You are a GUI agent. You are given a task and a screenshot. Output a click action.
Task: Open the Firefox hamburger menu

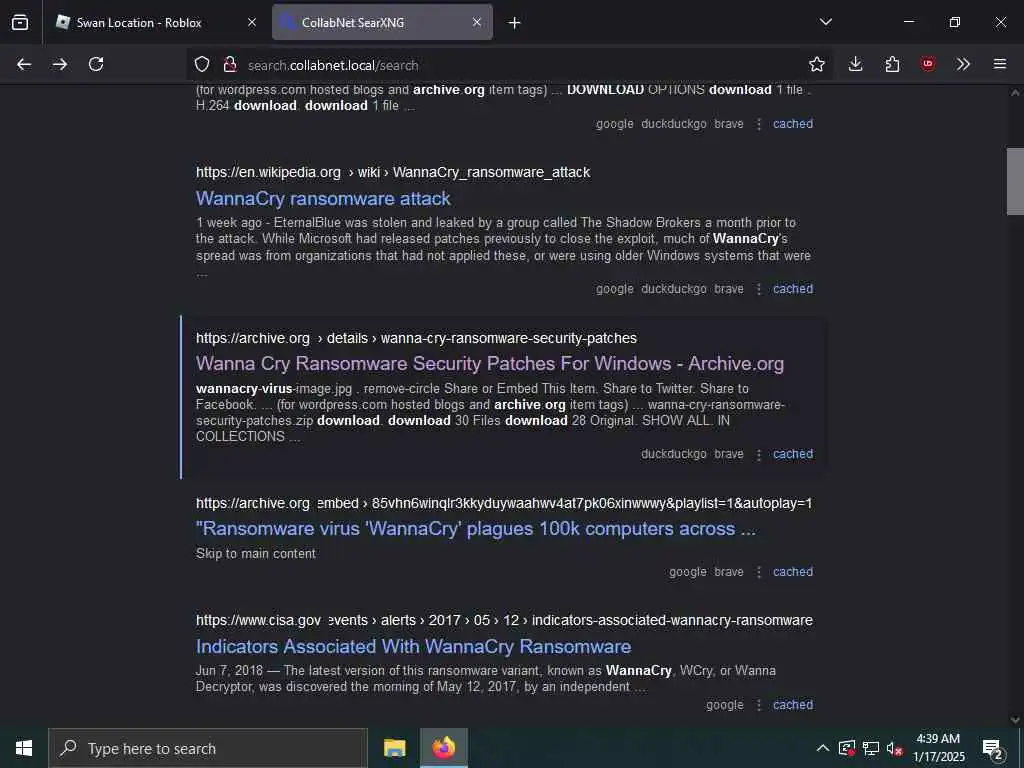(x=1000, y=64)
